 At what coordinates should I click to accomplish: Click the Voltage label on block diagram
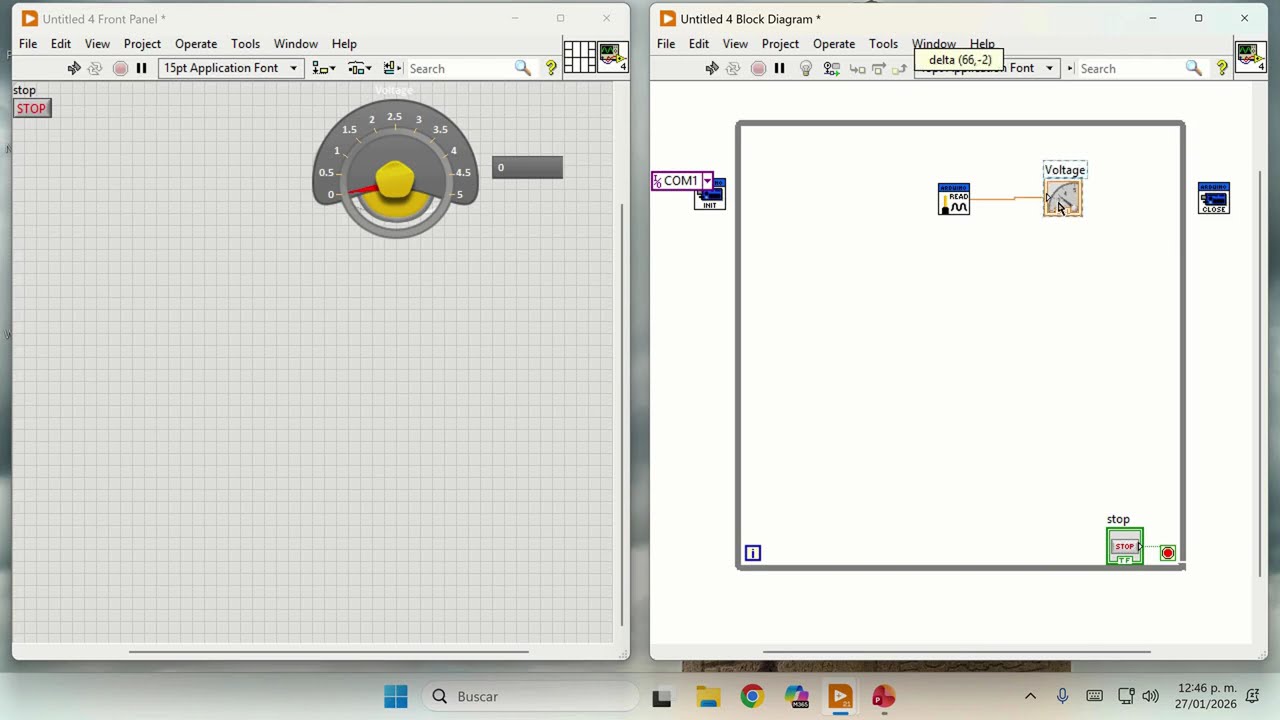pos(1065,170)
